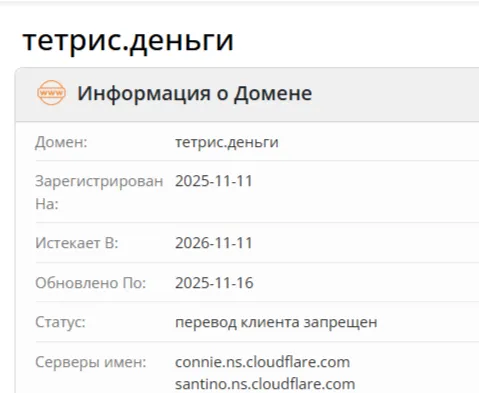The image size is (479, 393).
Task: Click the Домен: label
Action: coord(61,142)
